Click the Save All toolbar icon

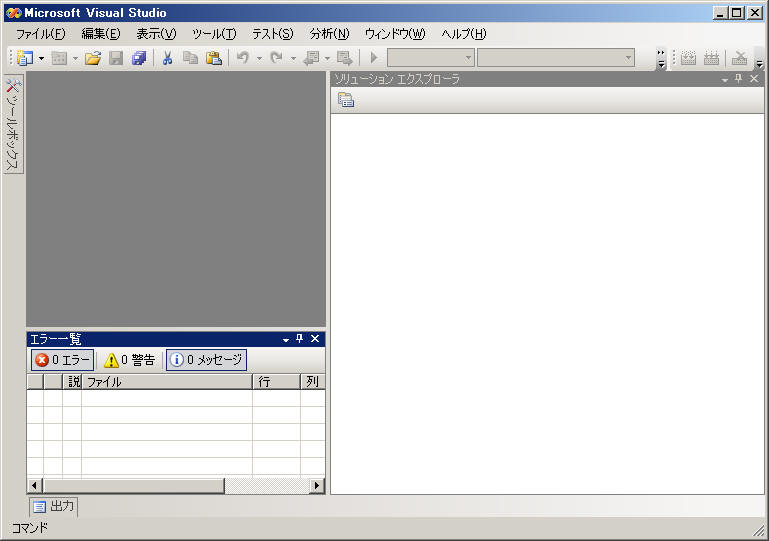tap(139, 58)
